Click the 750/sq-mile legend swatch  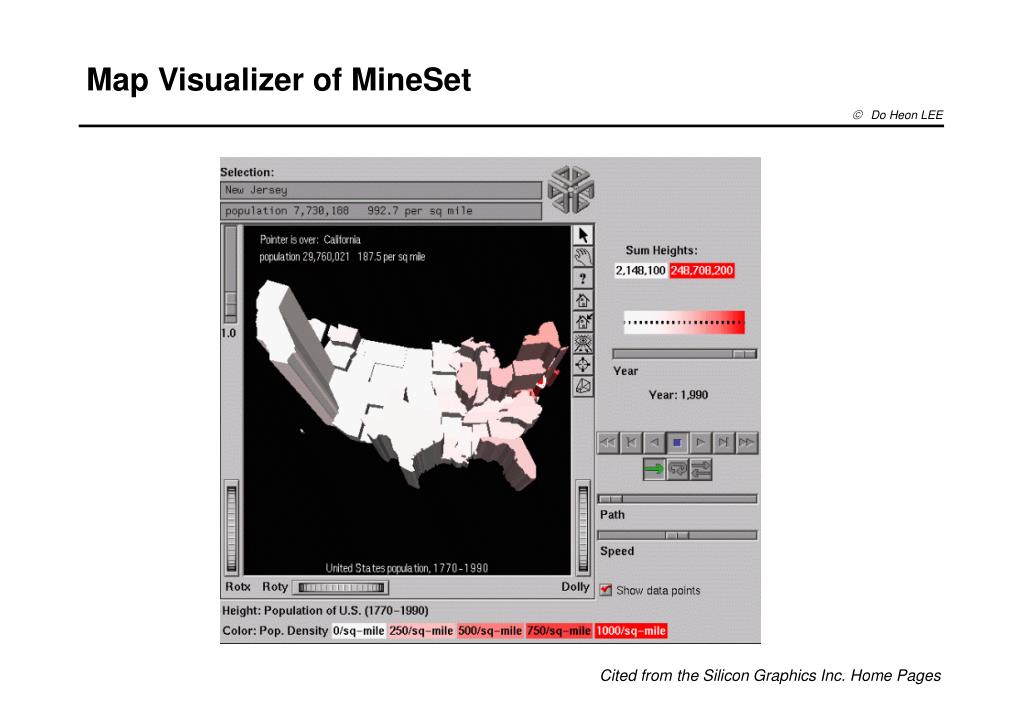pyautogui.click(x=558, y=631)
